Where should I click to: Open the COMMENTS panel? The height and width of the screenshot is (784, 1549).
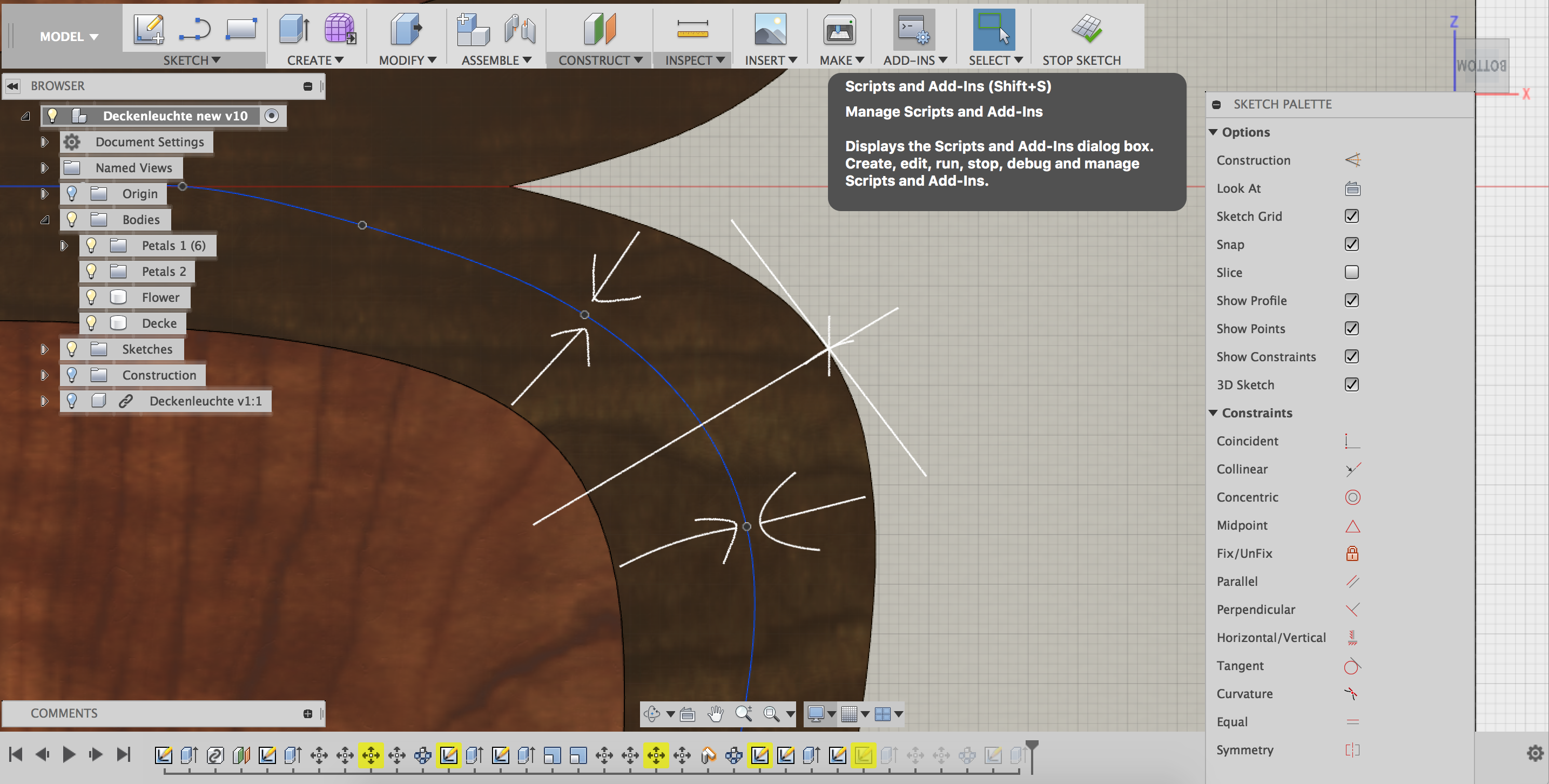click(63, 713)
